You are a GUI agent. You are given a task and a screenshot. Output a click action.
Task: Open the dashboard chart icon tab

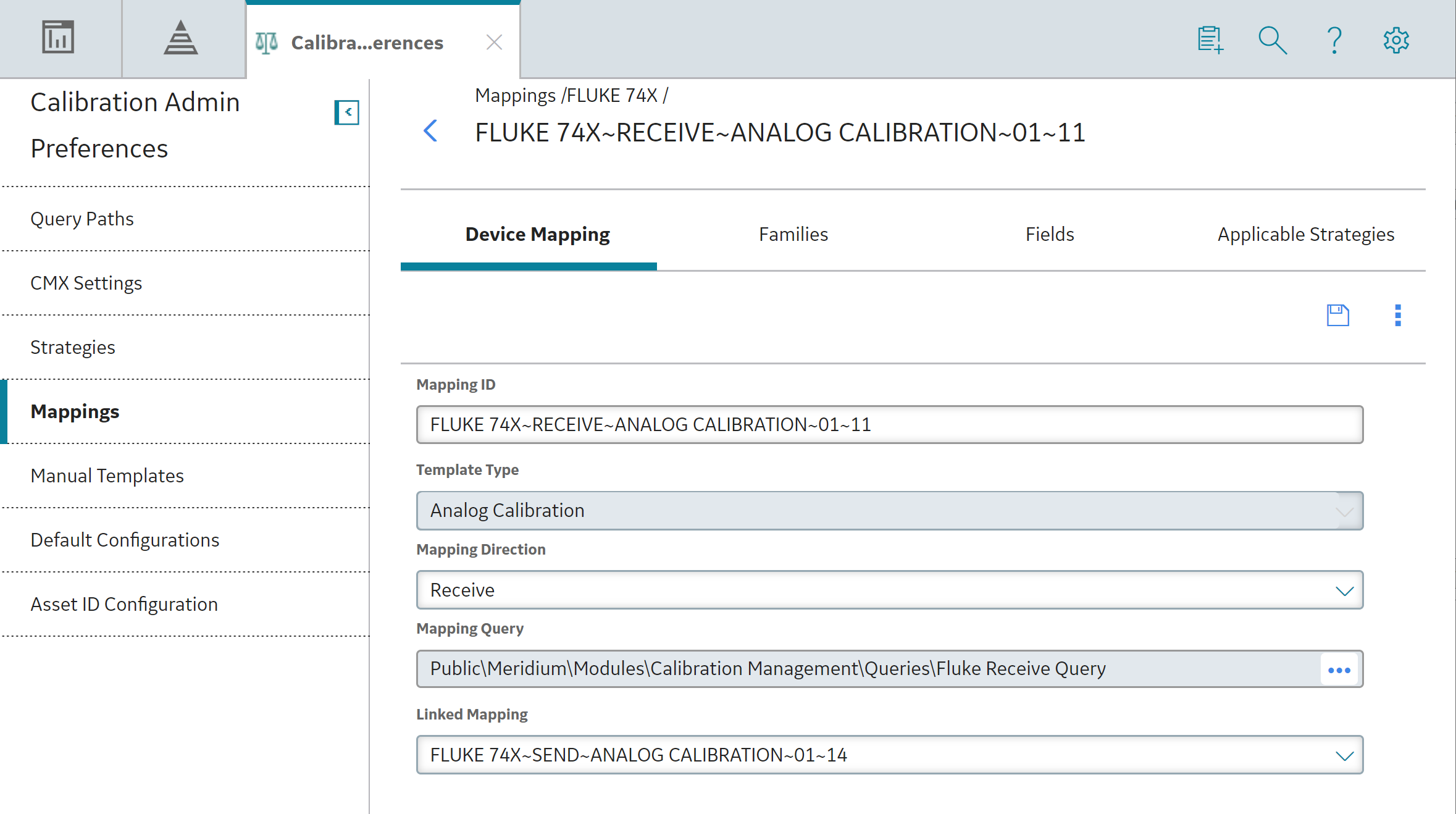tap(58, 38)
